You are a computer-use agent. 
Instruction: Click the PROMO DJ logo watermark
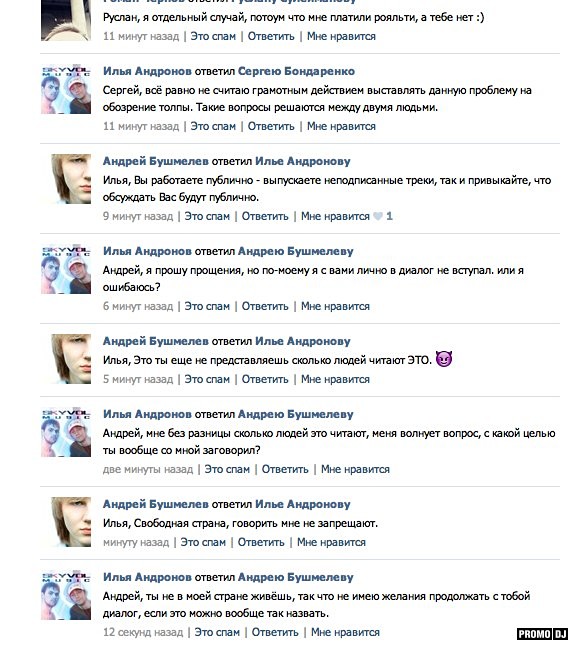click(x=542, y=634)
